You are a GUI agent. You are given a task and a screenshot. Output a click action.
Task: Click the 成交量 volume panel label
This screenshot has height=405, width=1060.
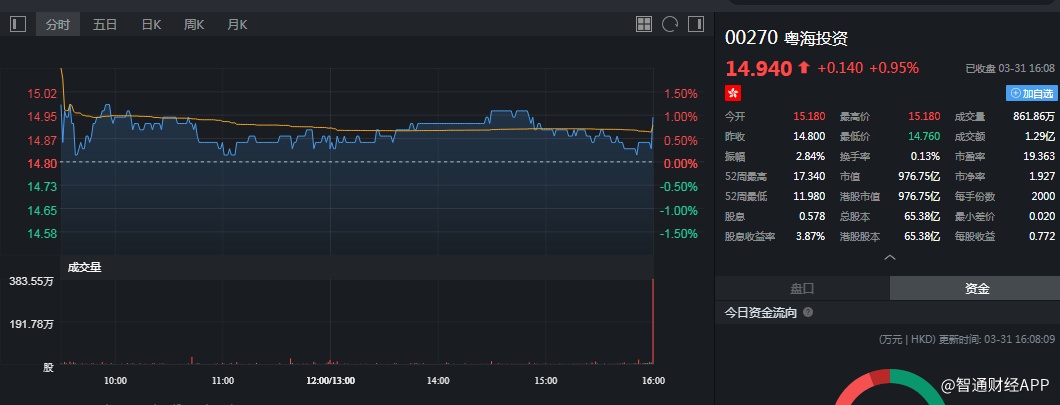pyautogui.click(x=84, y=267)
